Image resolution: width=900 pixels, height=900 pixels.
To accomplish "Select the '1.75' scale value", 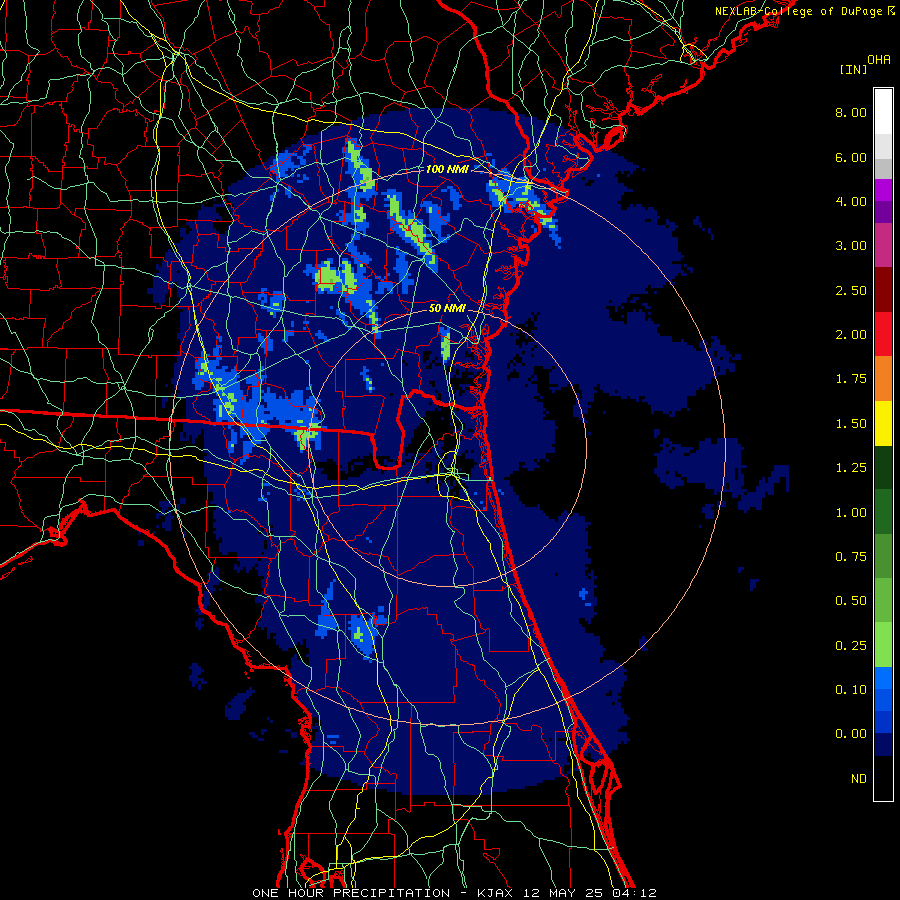I will (851, 379).
